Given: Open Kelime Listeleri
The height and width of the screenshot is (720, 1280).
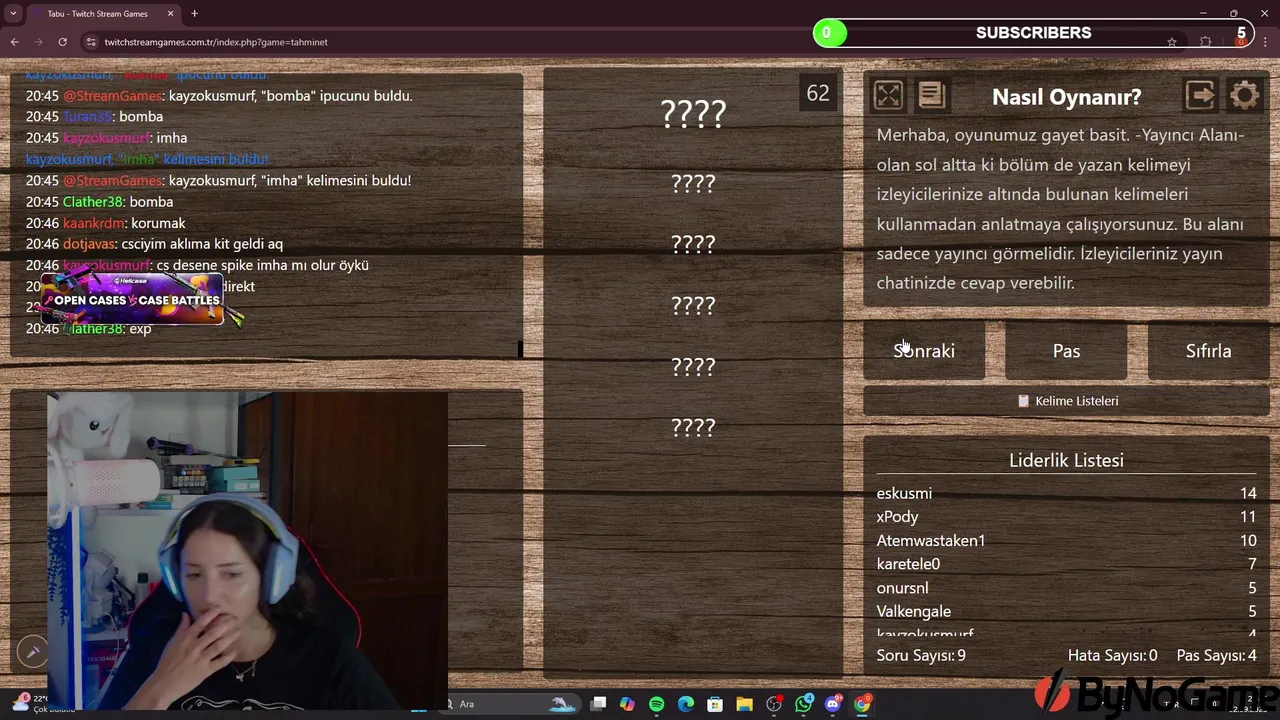Looking at the screenshot, I should tap(1066, 401).
